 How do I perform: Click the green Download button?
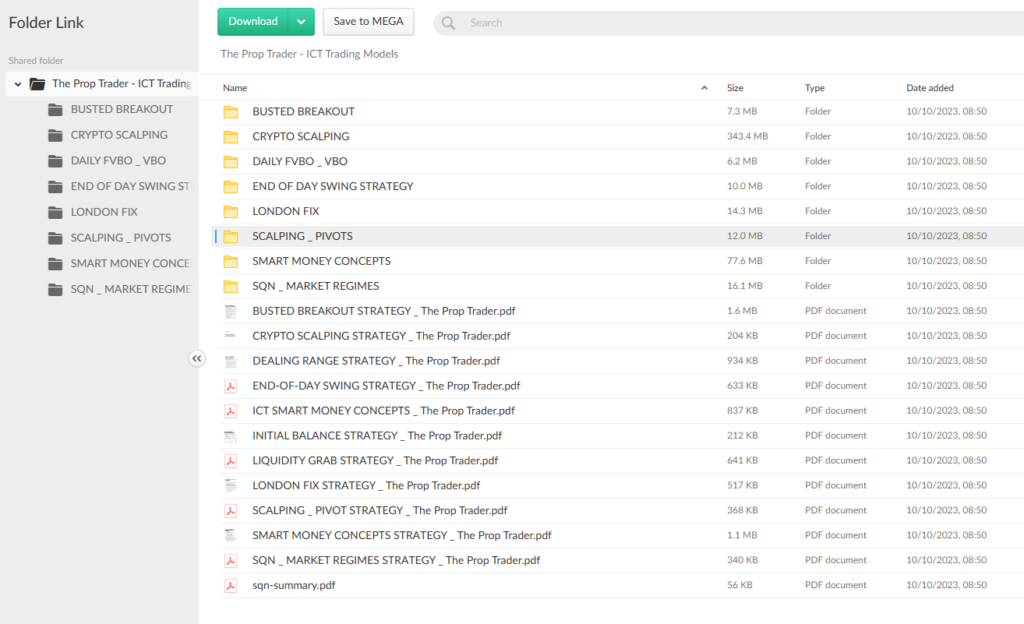pos(253,22)
